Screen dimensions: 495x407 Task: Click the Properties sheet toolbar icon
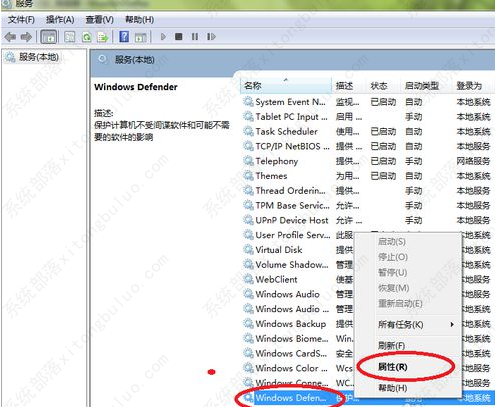(x=70, y=37)
